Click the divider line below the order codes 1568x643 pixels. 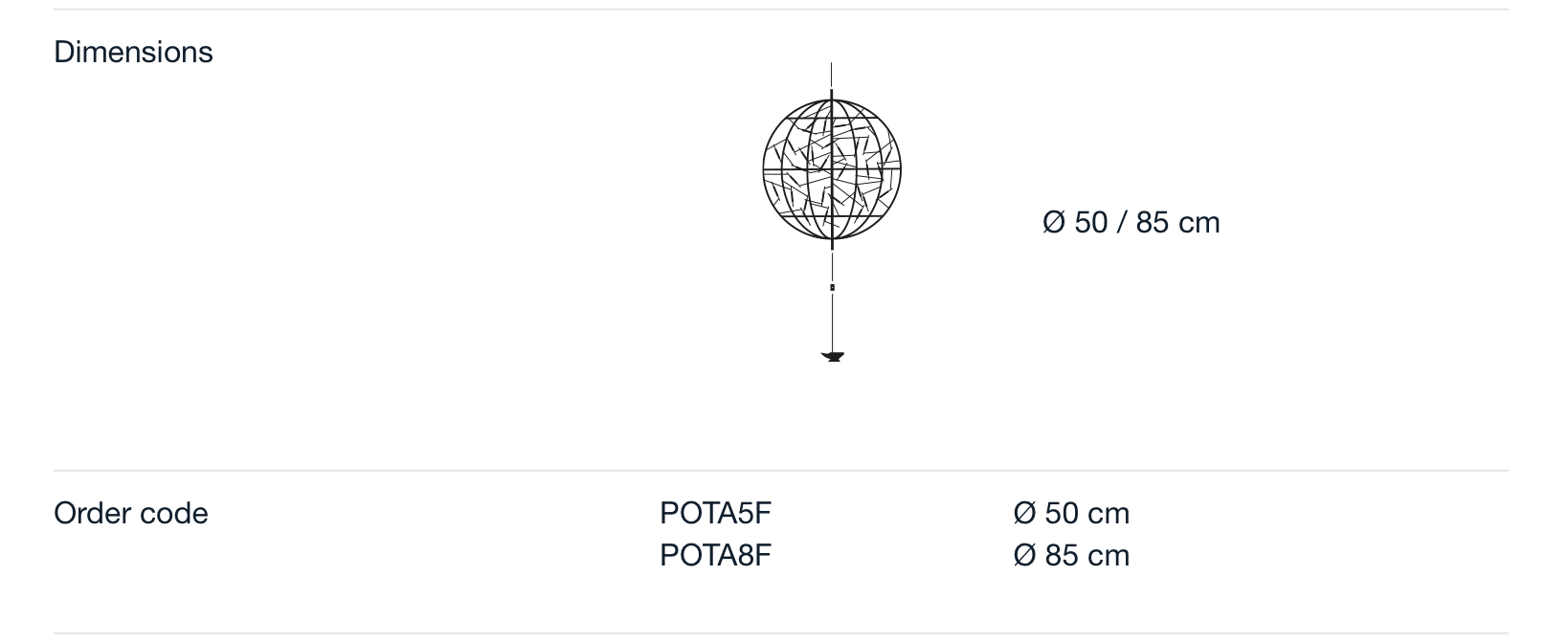(x=780, y=632)
